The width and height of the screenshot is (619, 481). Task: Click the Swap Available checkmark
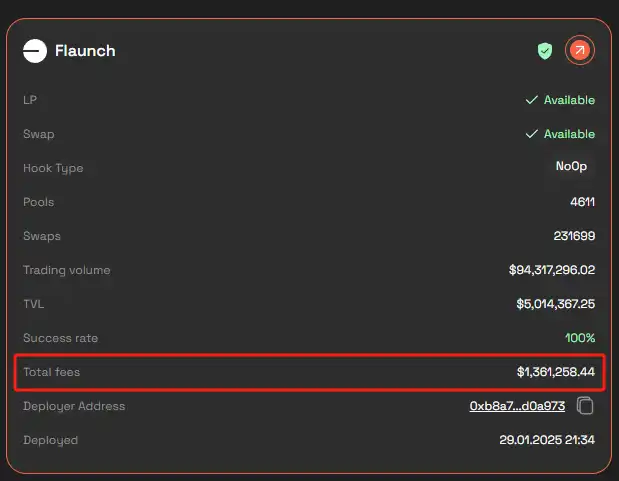click(x=532, y=134)
